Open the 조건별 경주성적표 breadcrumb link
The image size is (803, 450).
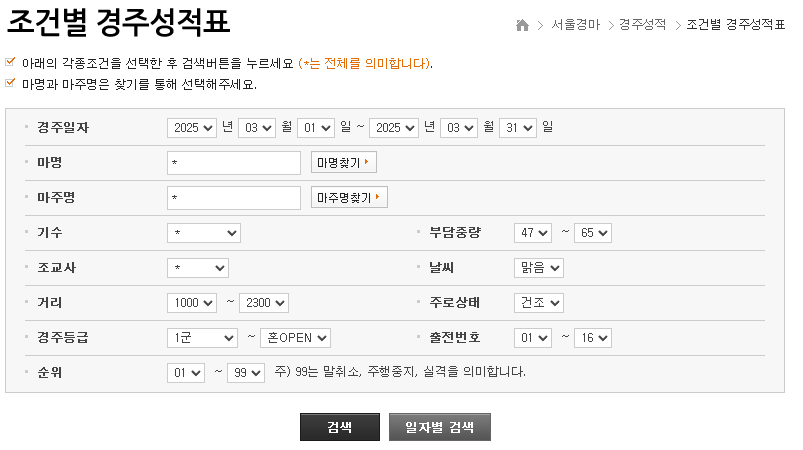tap(735, 25)
